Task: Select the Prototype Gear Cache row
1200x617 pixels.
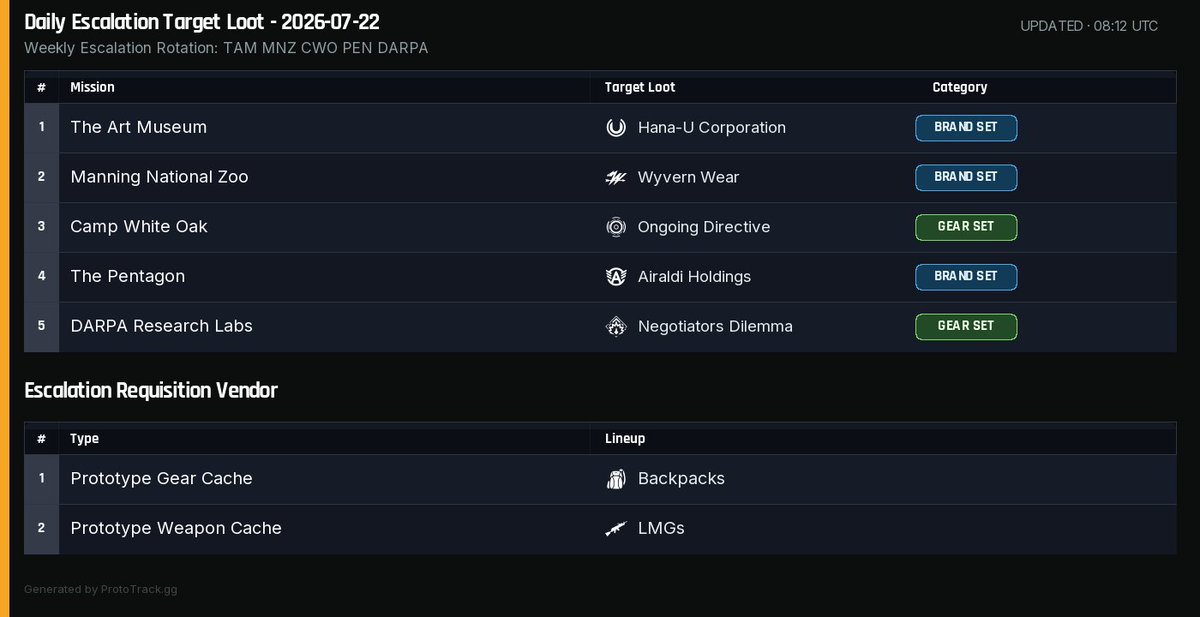Action: [x=600, y=479]
